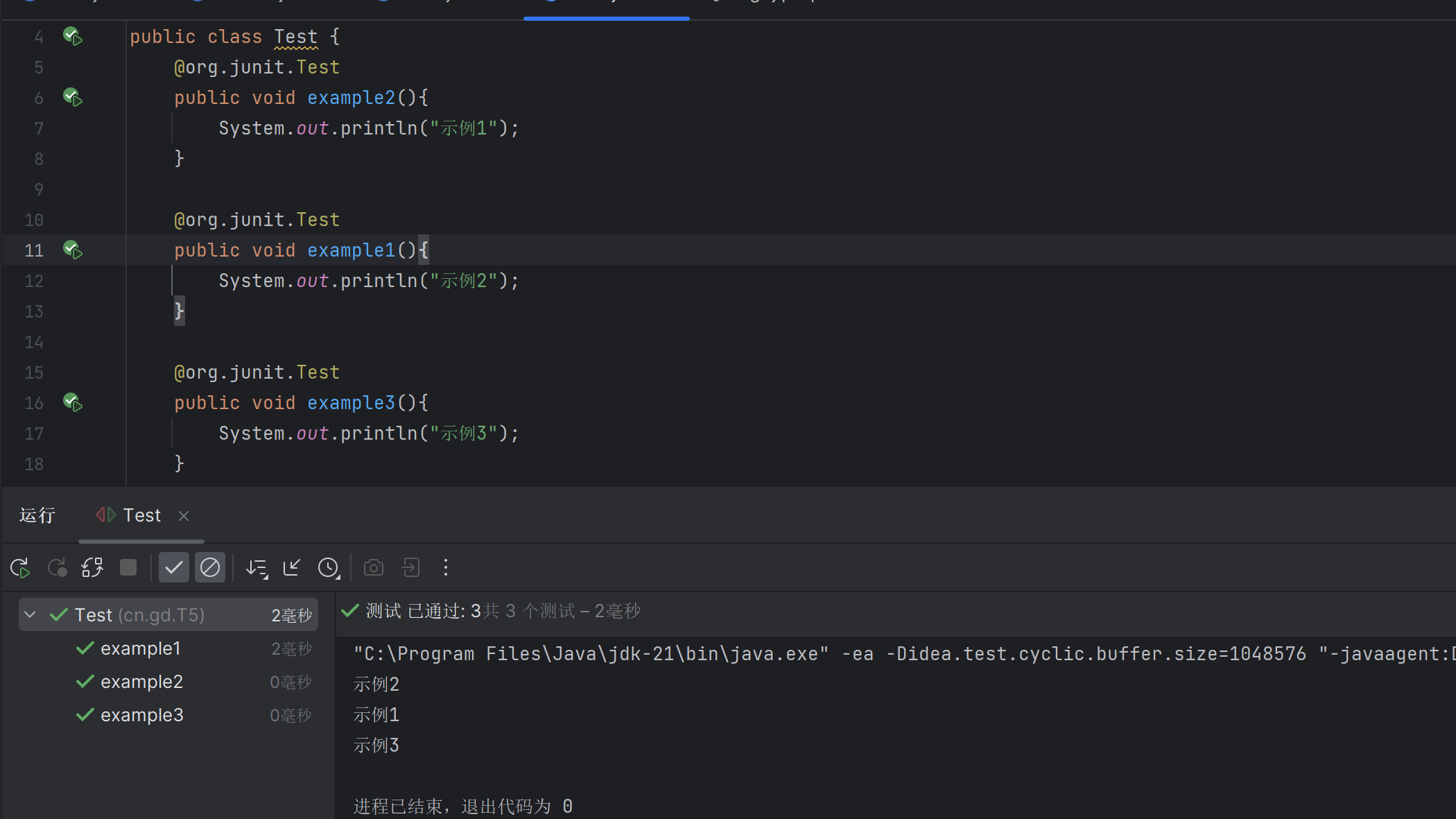Click the closing brace on line 13
The image size is (1456, 819).
(x=179, y=311)
